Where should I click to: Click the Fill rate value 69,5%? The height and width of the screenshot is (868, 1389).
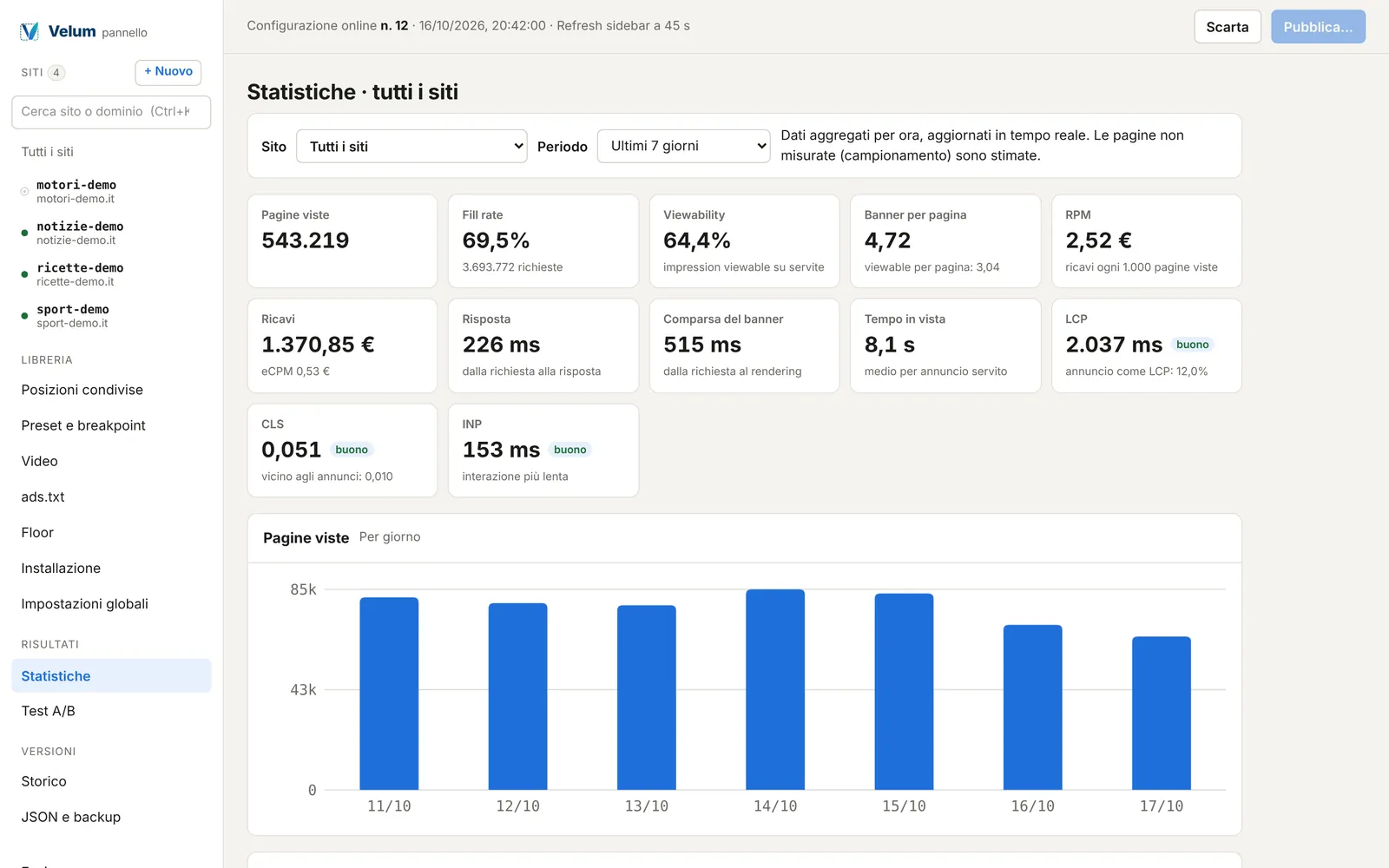point(496,240)
